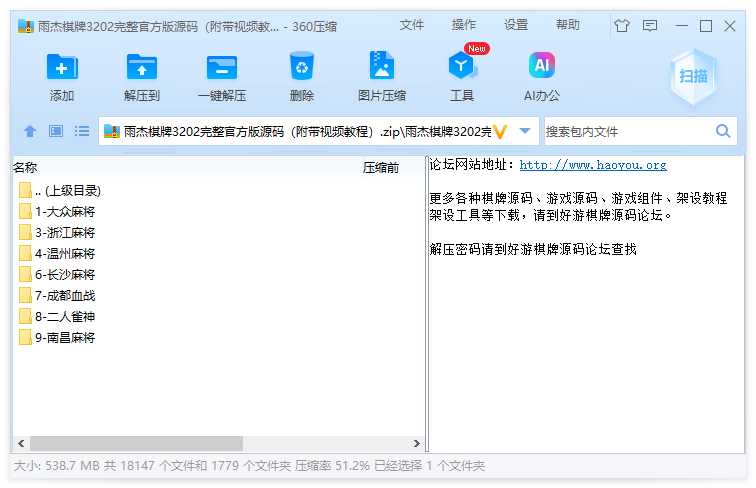Open the 工具 (Tools) icon
Image resolution: width=756 pixels, height=488 pixels.
click(x=462, y=66)
